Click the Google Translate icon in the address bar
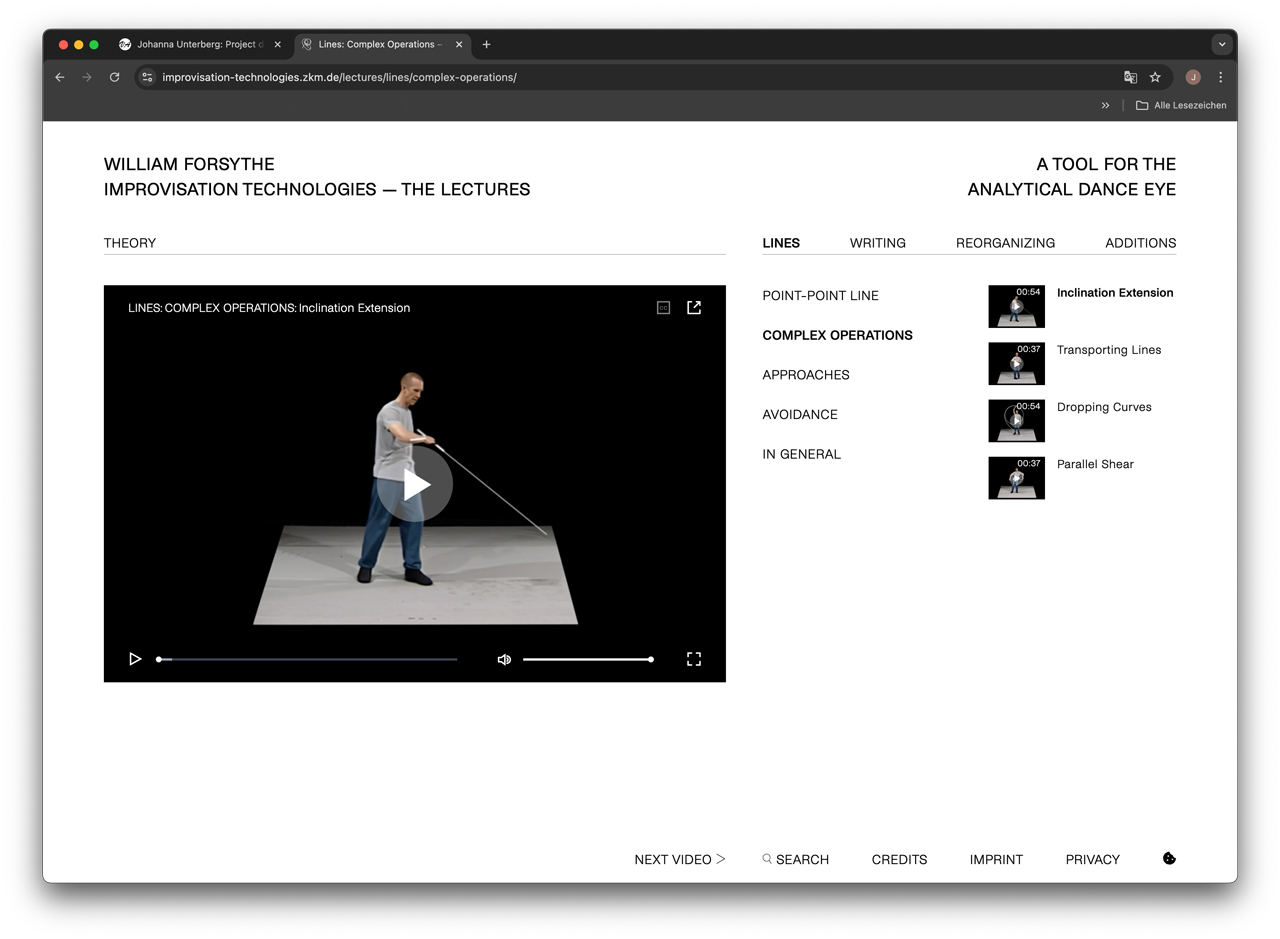This screenshot has height=939, width=1280. (1130, 77)
